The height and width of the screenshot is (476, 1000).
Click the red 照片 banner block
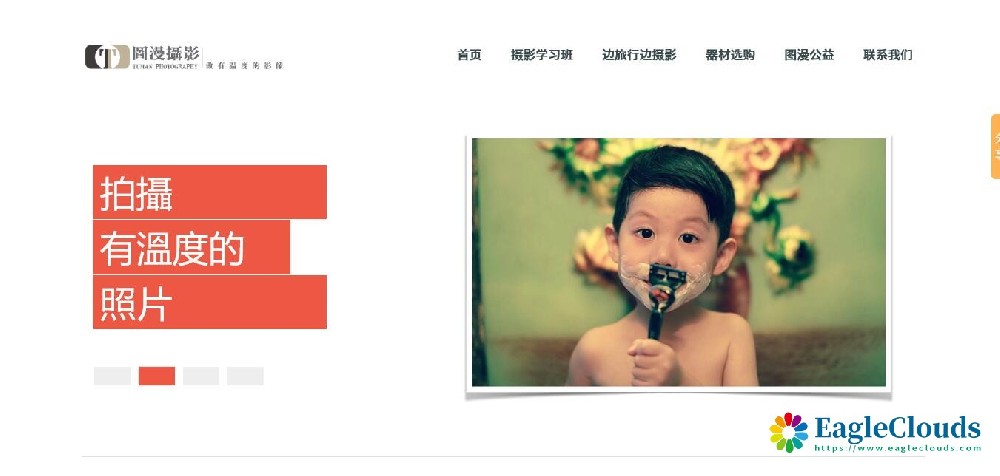(x=210, y=302)
